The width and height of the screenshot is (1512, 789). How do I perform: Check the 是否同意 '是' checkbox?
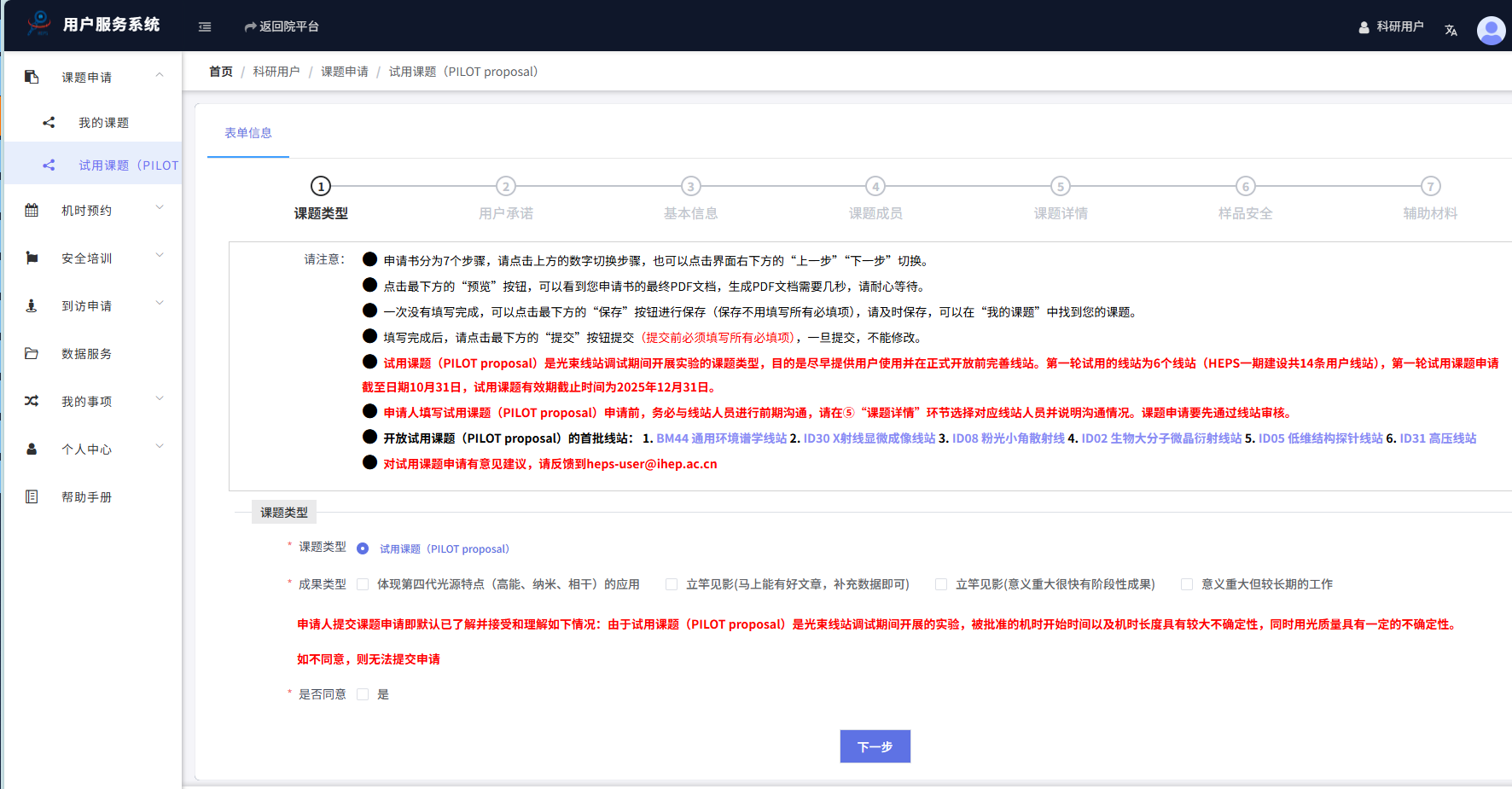click(x=363, y=694)
